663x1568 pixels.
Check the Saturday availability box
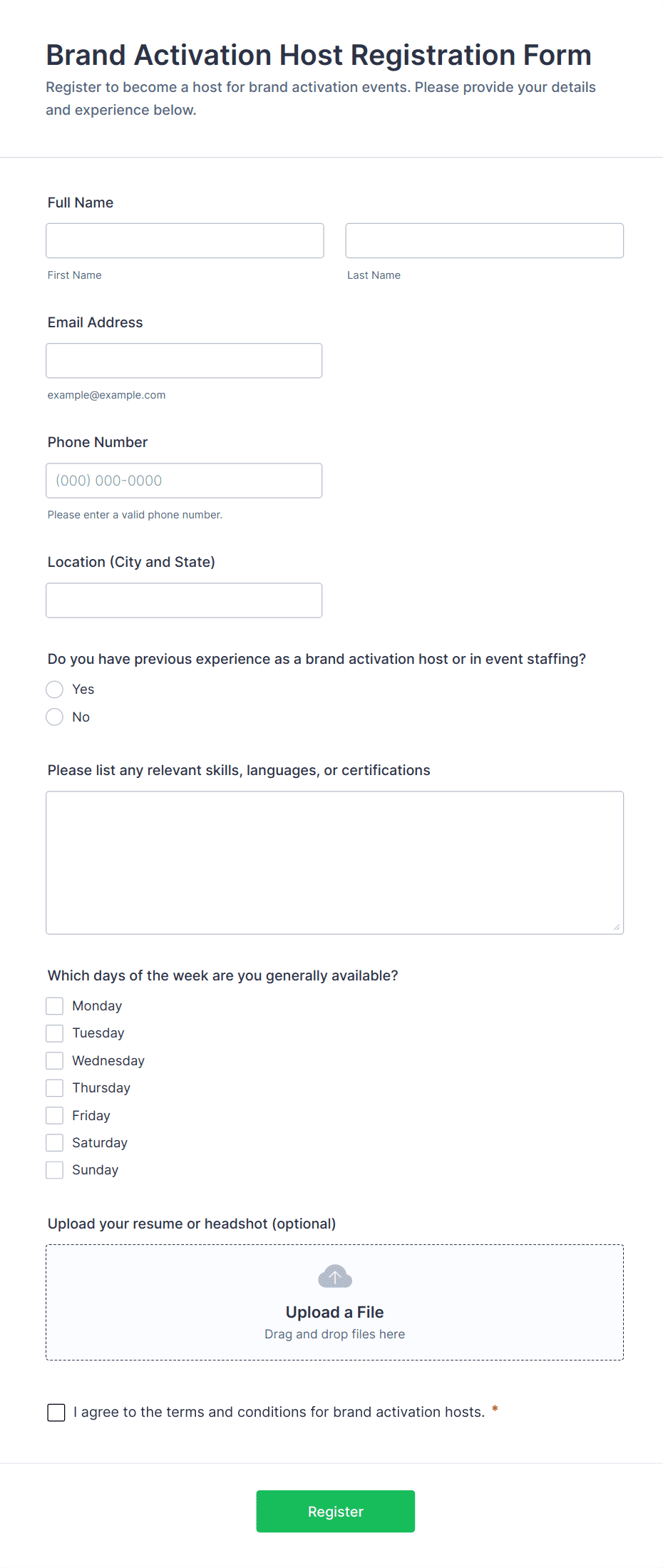pos(54,1142)
